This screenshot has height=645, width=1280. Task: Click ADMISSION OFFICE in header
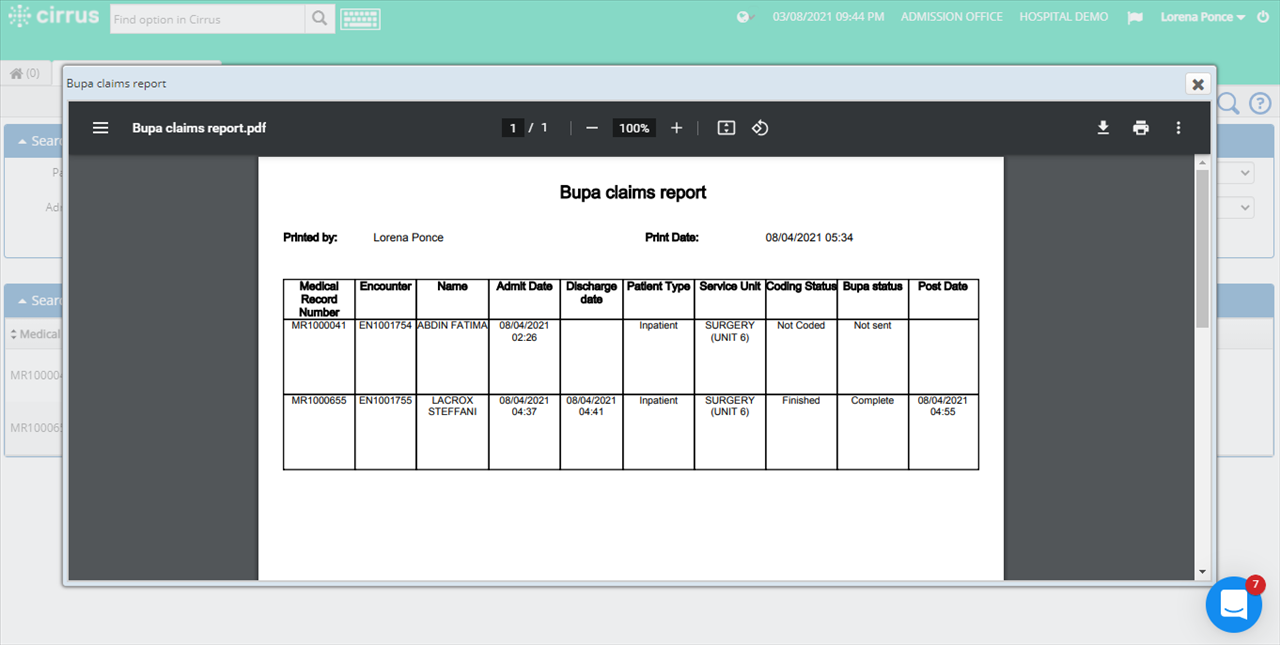point(952,17)
